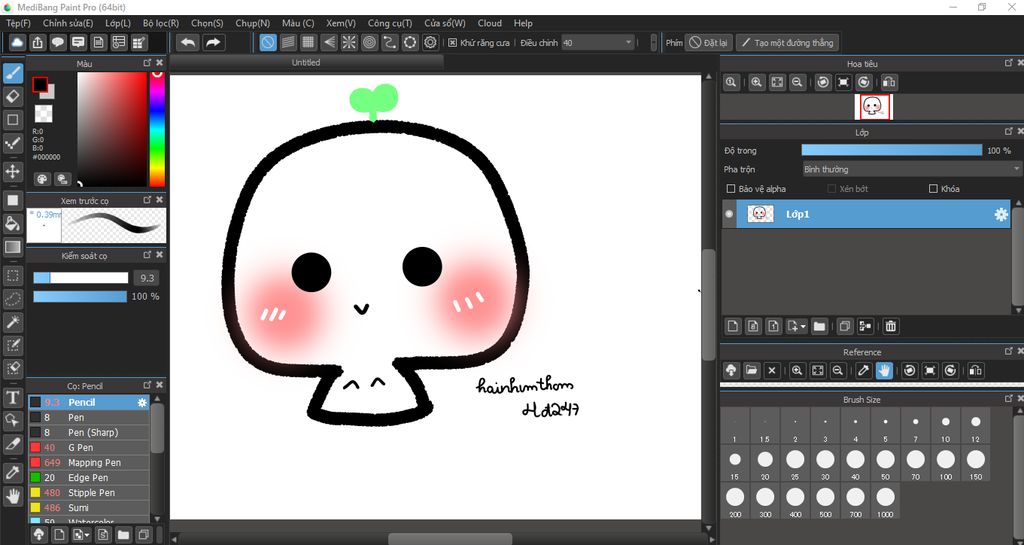
Task: Select the Eraser tool in left toolbar
Action: (x=13, y=96)
